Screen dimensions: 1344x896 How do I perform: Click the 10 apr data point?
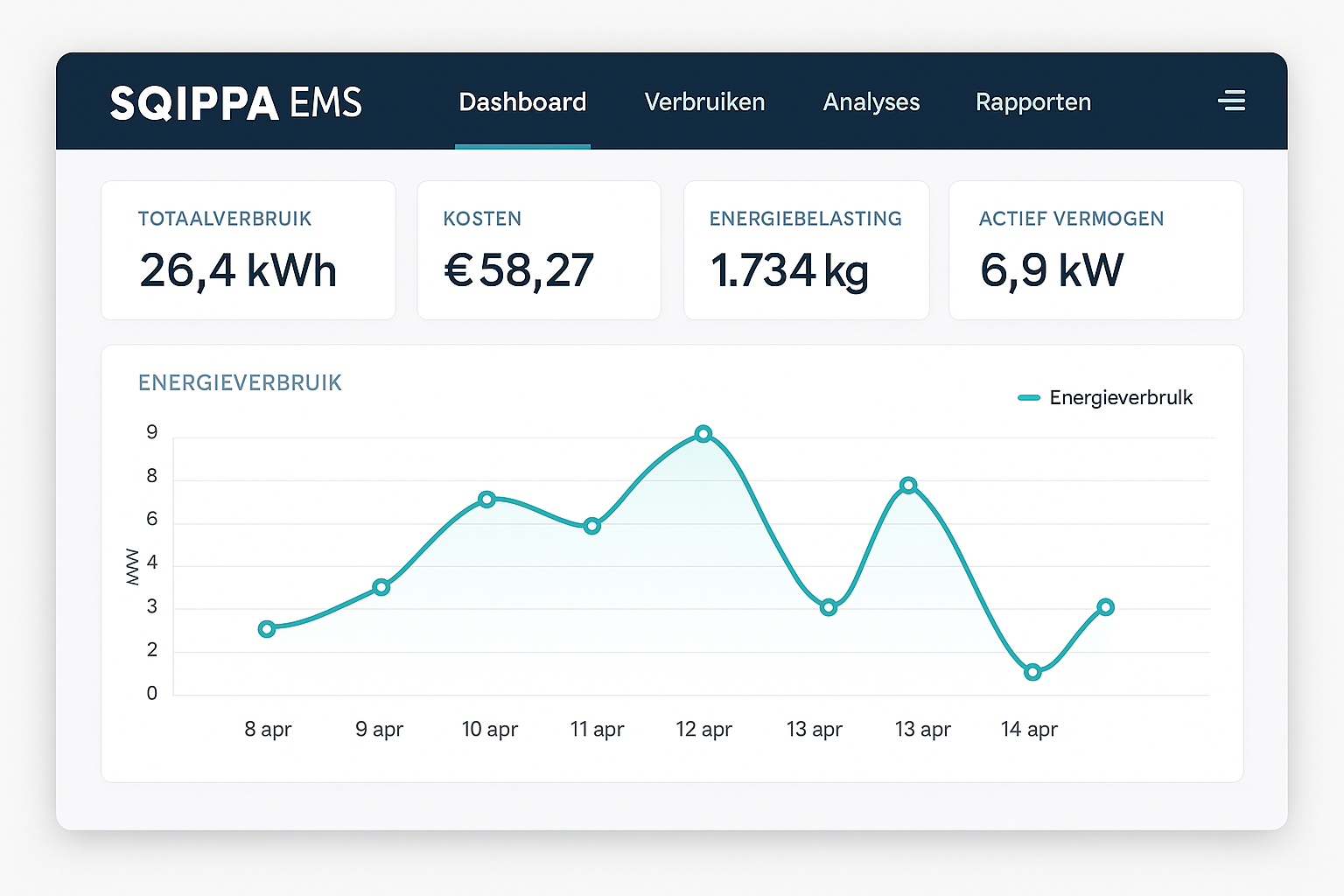(487, 500)
